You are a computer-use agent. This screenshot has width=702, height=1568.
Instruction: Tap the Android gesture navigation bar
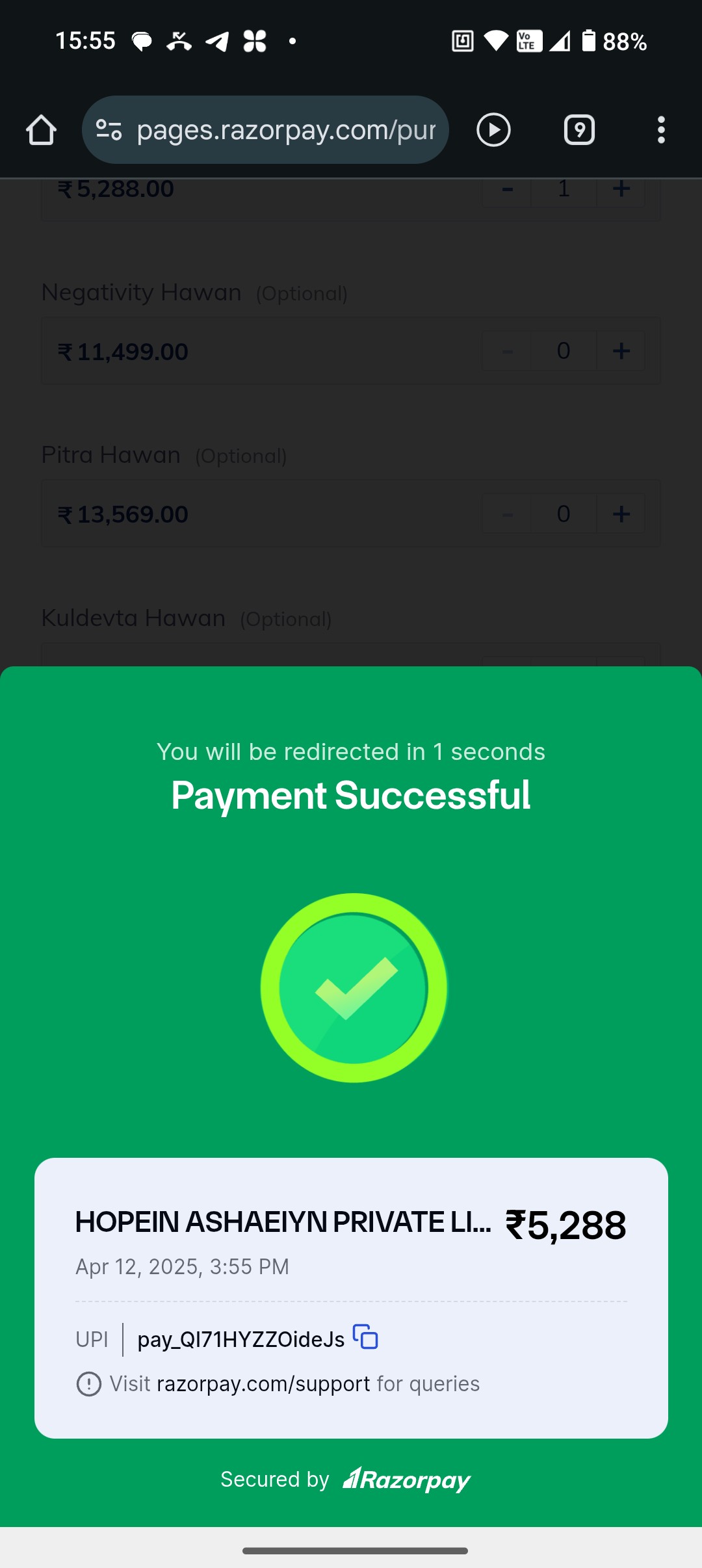click(355, 1550)
